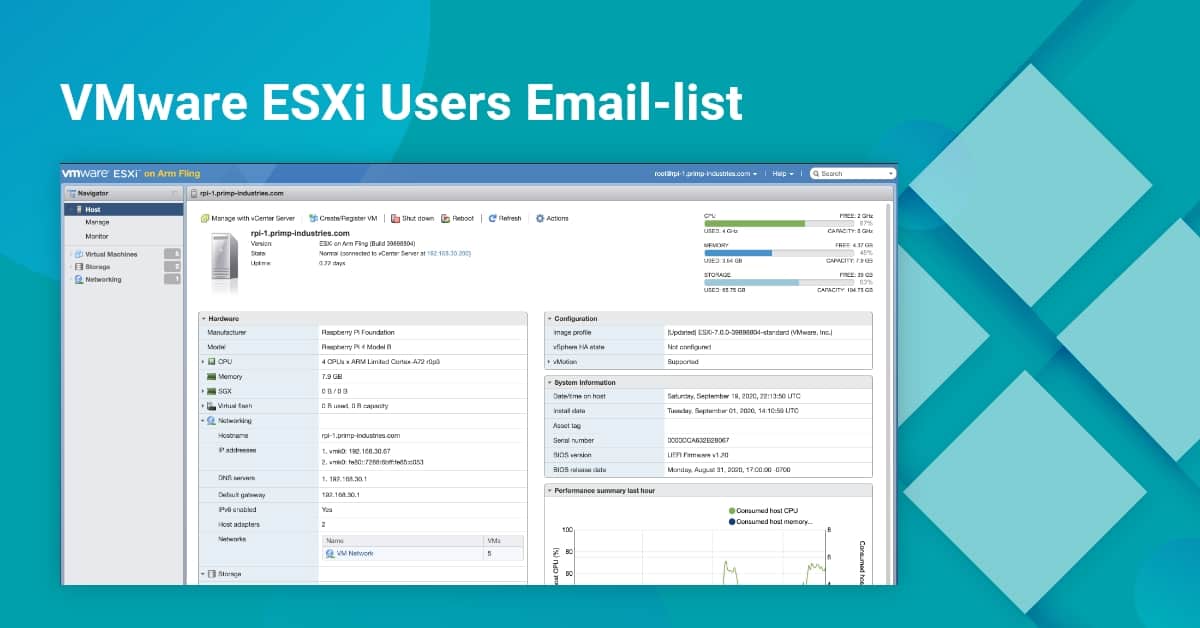This screenshot has width=1200, height=628.
Task: Click the blue Refresh arrow icon
Action: click(x=492, y=218)
